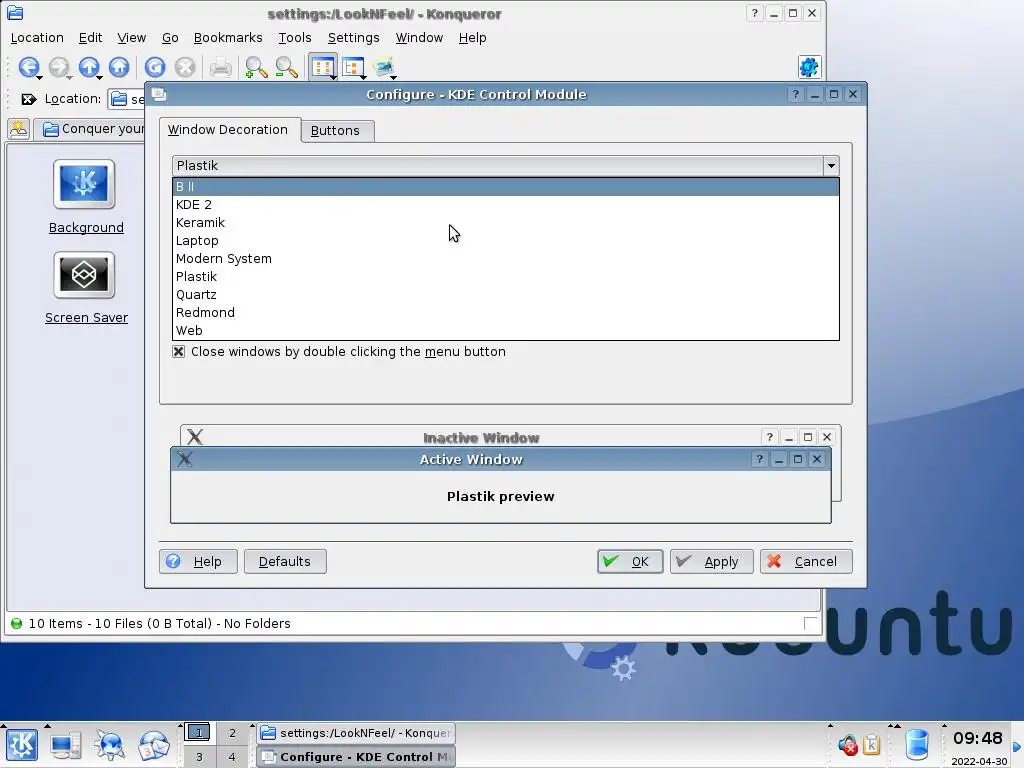Open the Back button history dropdown arrow

(40, 78)
